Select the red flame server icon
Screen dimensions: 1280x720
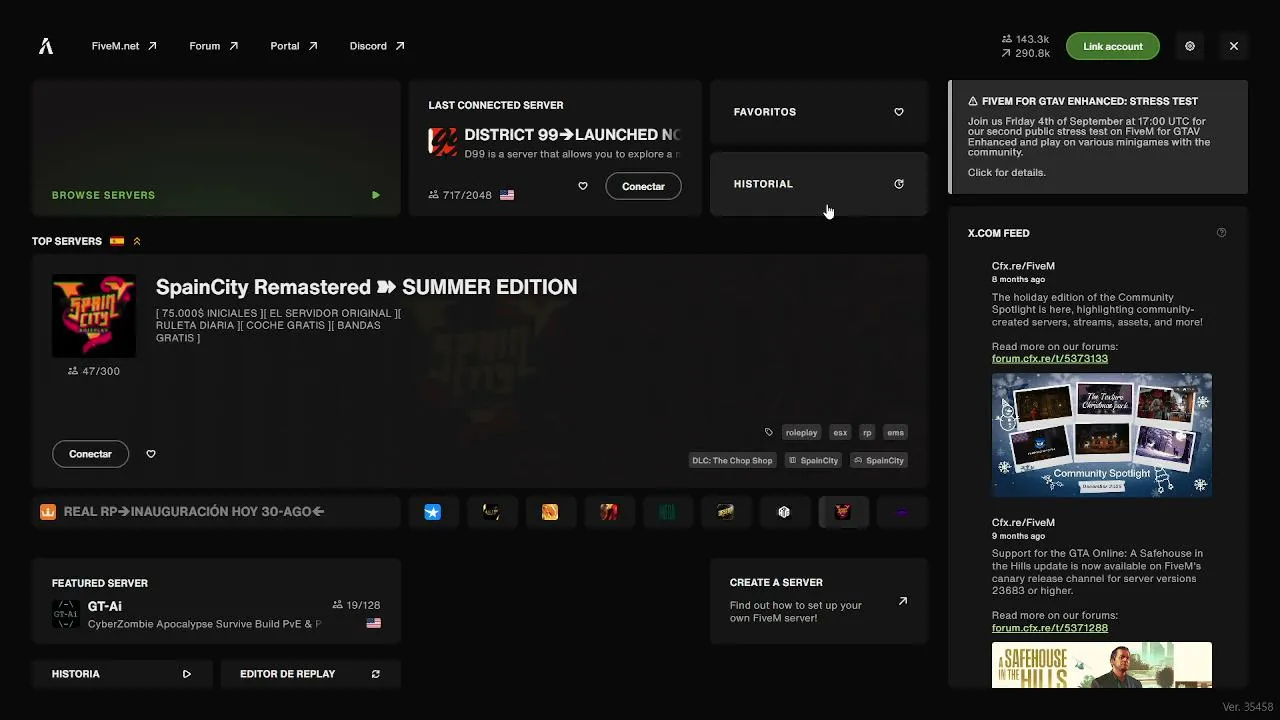coord(609,512)
